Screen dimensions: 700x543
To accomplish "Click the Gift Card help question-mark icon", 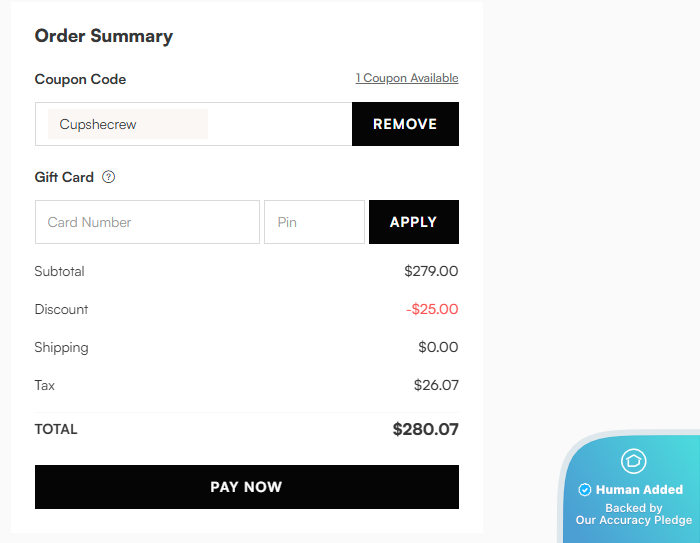I will pyautogui.click(x=109, y=177).
